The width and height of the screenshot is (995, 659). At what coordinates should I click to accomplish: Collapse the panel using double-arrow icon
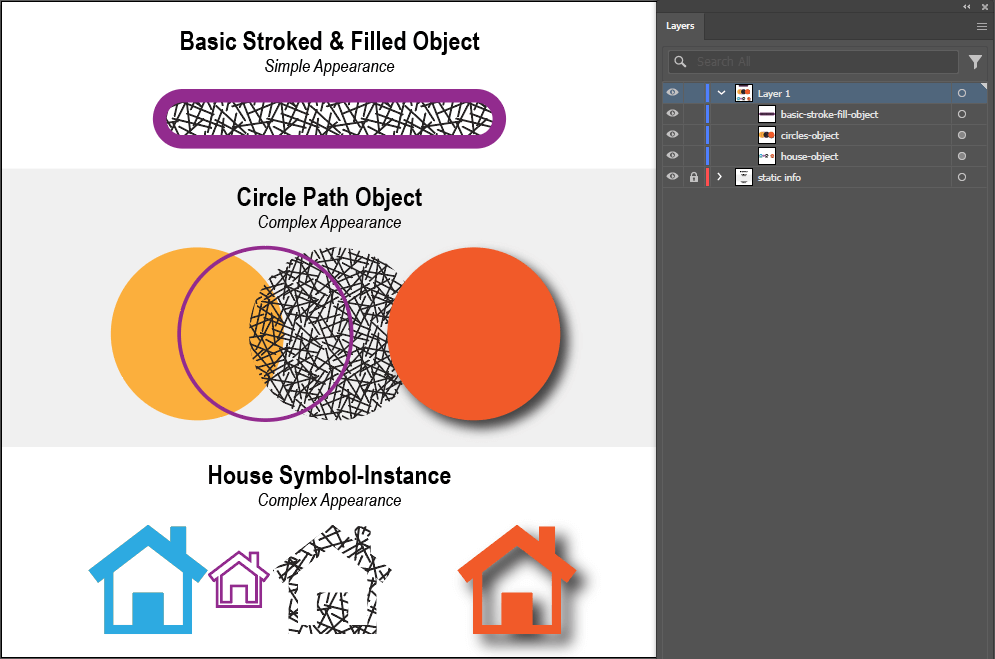click(x=966, y=6)
